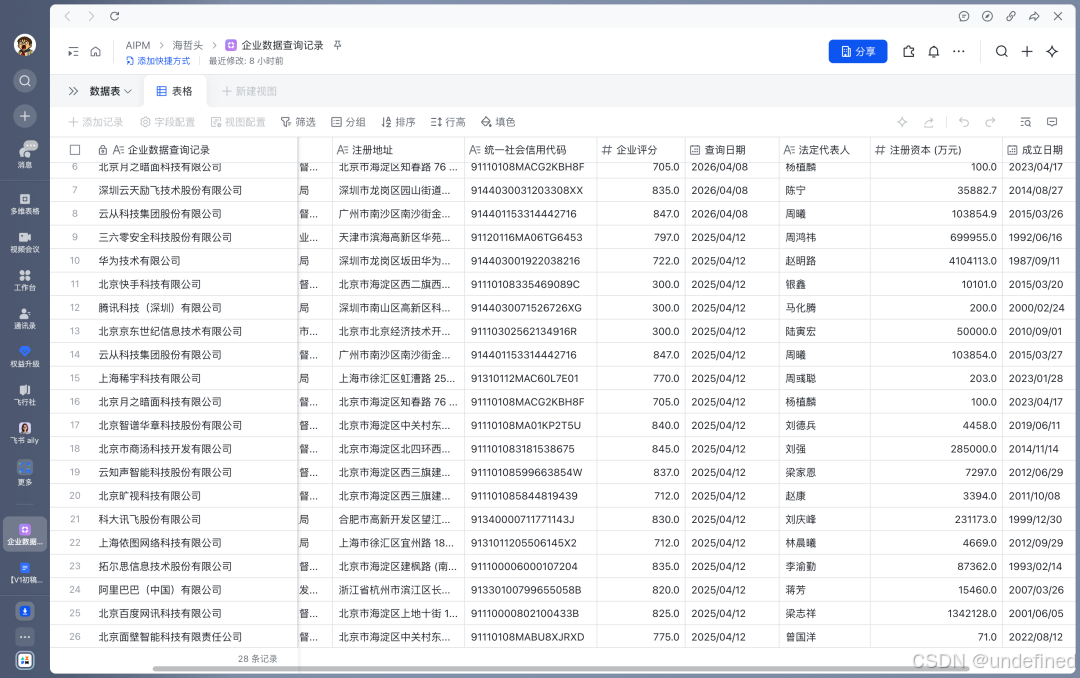Tick the select-all checkbox in header row
1080x678 pixels.
click(x=75, y=150)
